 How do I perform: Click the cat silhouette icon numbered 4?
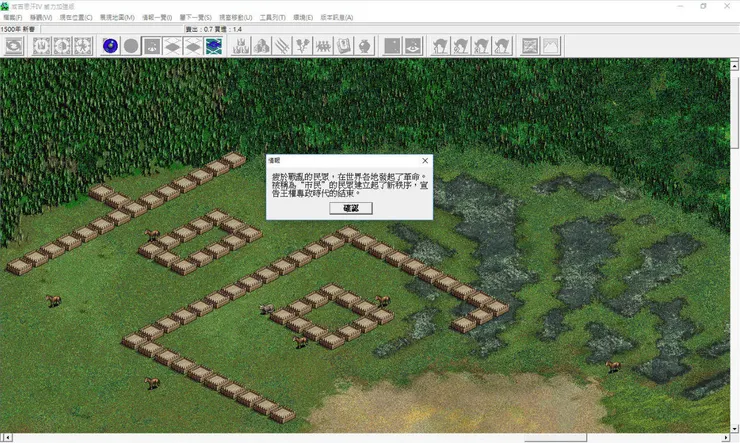click(503, 46)
